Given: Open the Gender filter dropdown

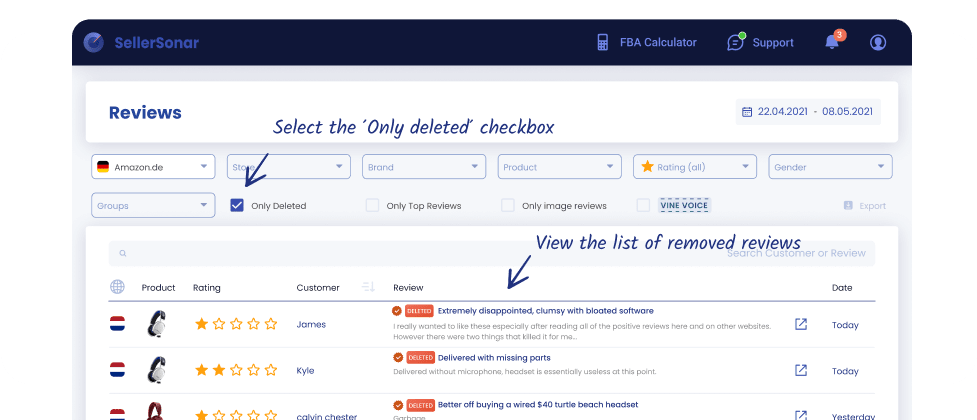Looking at the screenshot, I should 830,167.
